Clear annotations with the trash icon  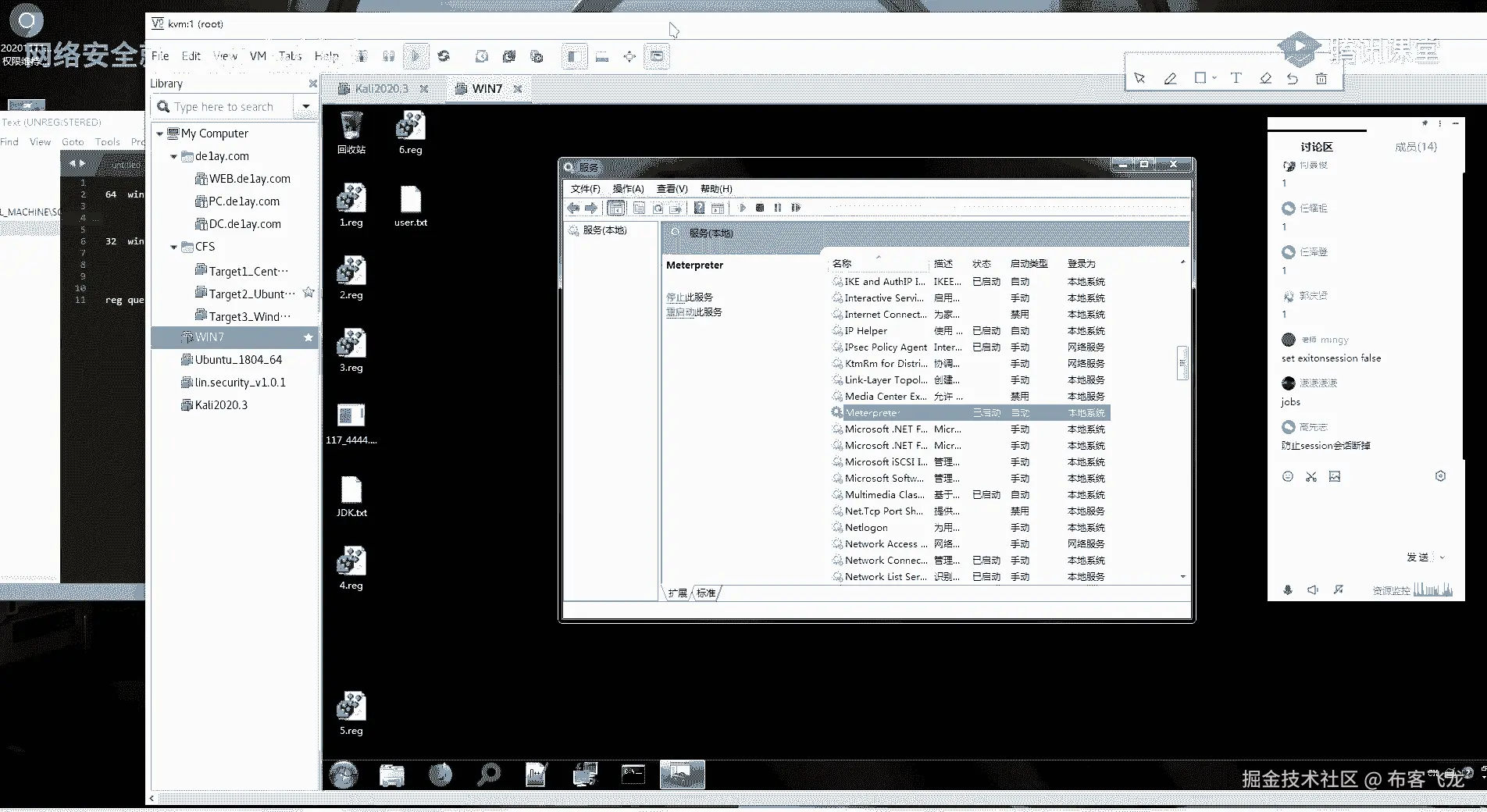[x=1321, y=78]
